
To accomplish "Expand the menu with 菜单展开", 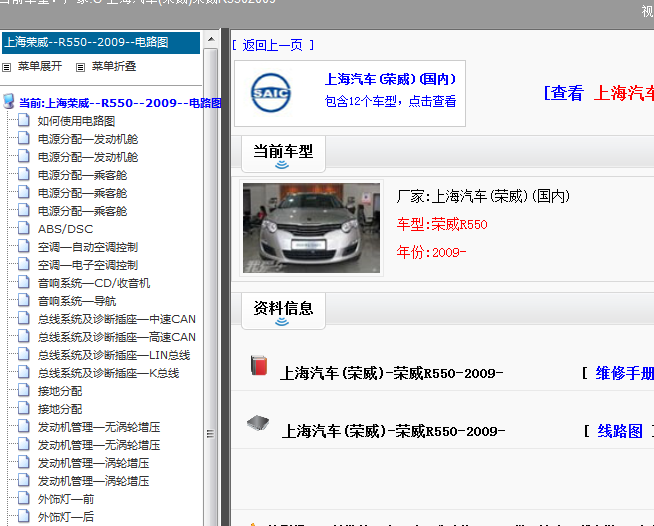I will tap(40, 66).
